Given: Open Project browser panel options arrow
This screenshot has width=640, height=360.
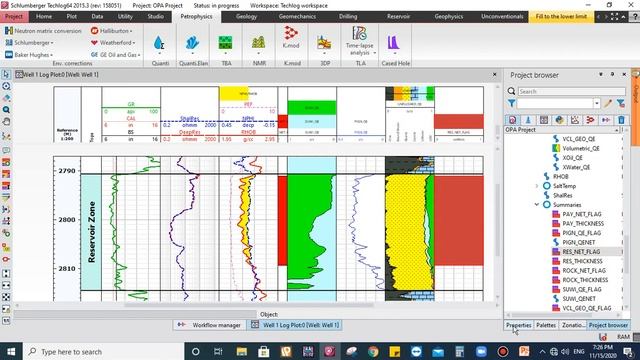Looking at the screenshot, I should click(601, 74).
